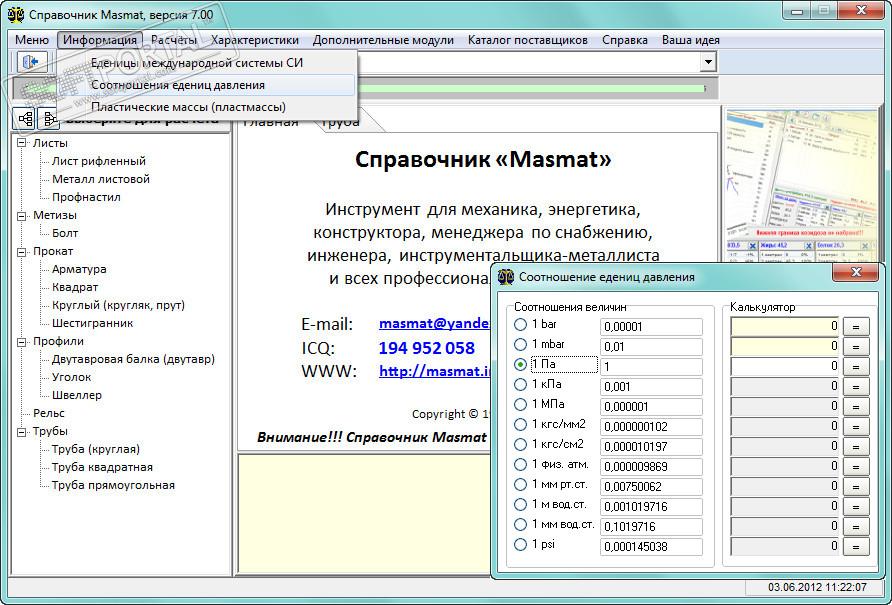The height and width of the screenshot is (605, 892).
Task: Select Труба квадратная in the tree
Action: [x=102, y=467]
